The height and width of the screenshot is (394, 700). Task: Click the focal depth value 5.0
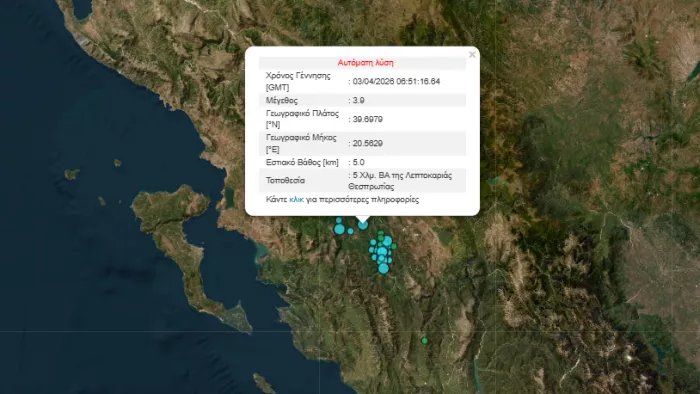coord(358,162)
